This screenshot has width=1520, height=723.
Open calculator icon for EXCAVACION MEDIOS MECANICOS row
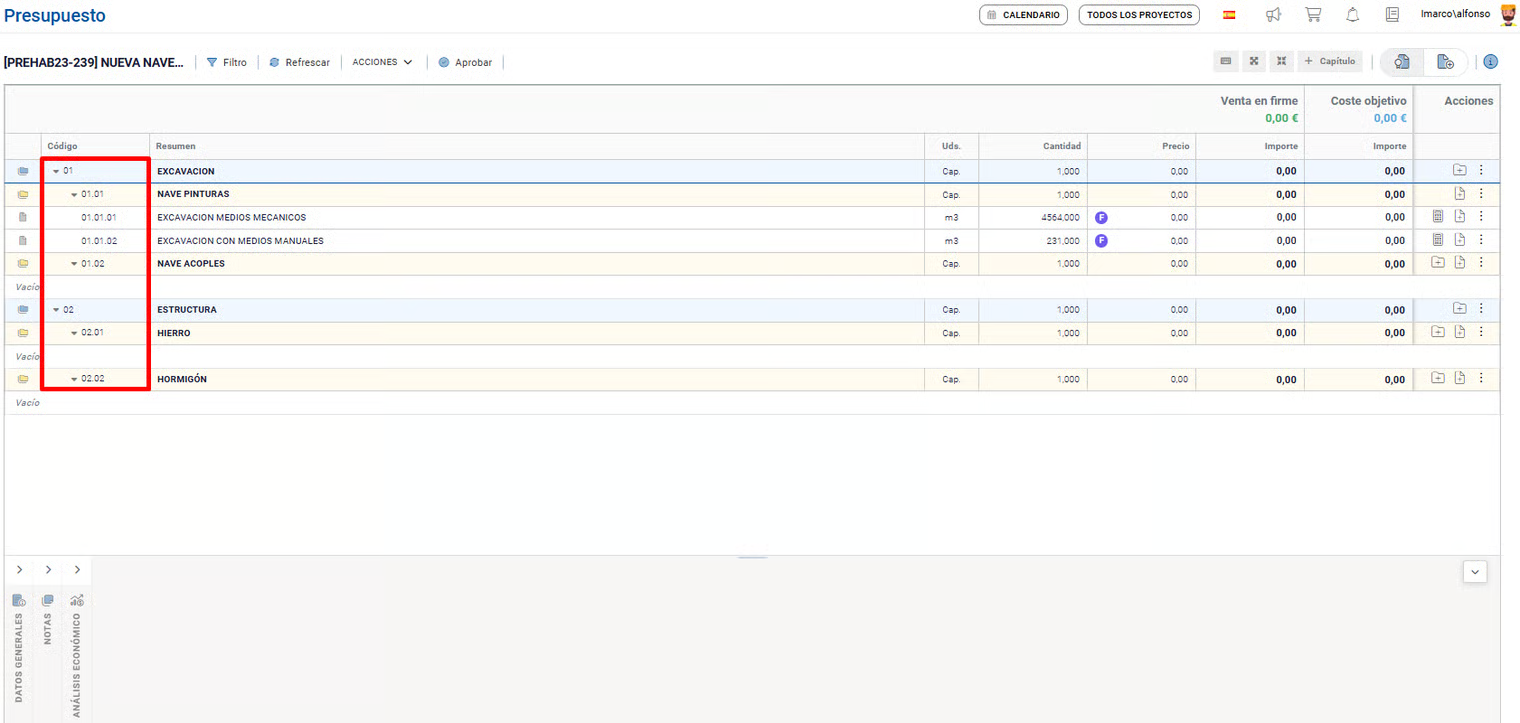click(1438, 217)
